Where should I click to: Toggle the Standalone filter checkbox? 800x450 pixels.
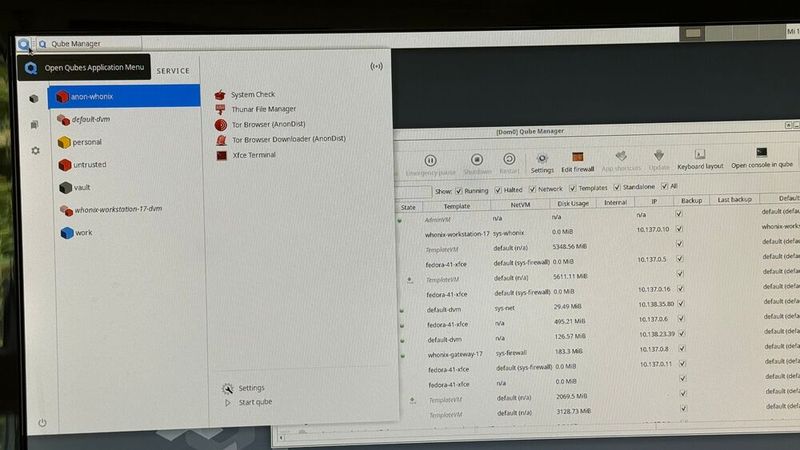(x=617, y=187)
